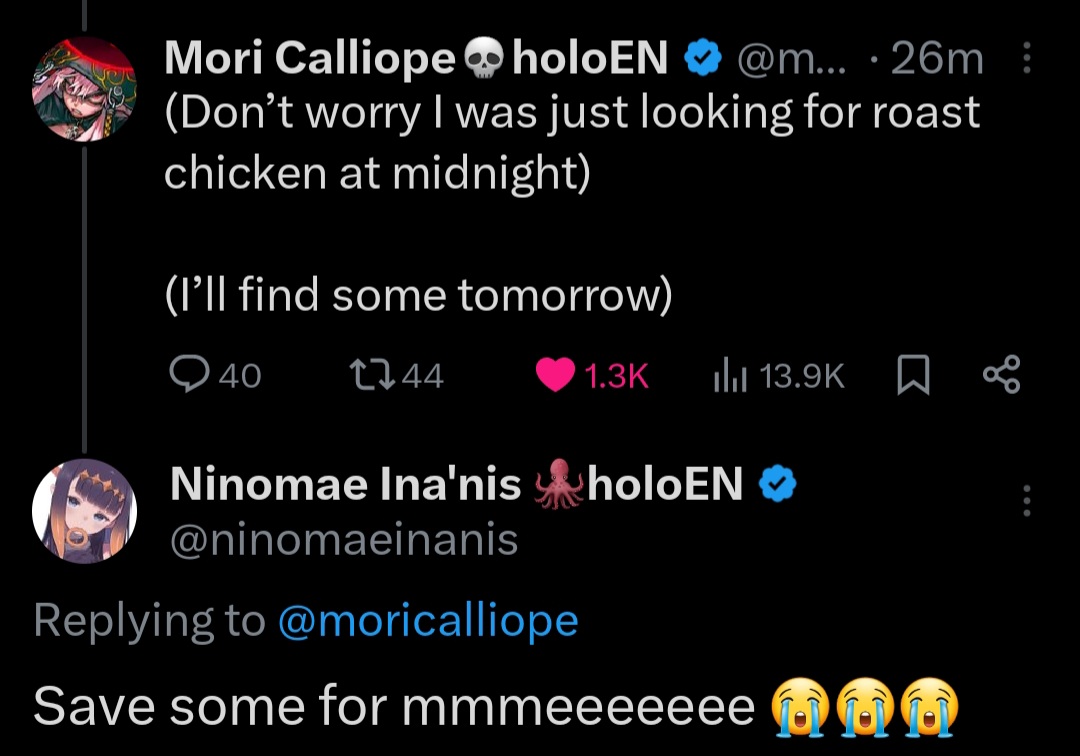Click the truncated @m... handle
The width and height of the screenshot is (1080, 756).
791,61
